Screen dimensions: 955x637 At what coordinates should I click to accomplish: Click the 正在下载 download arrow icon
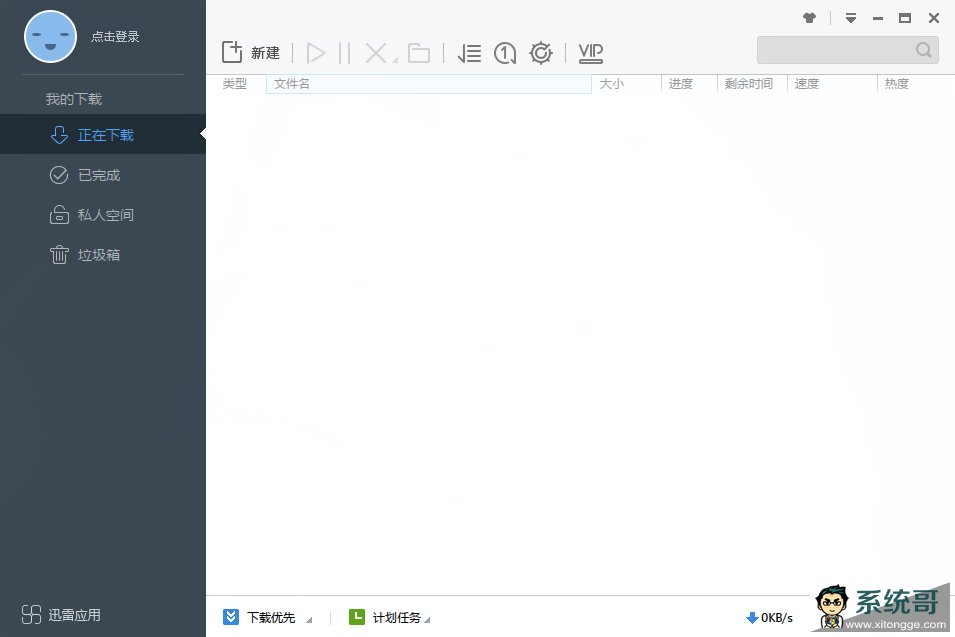click(59, 135)
